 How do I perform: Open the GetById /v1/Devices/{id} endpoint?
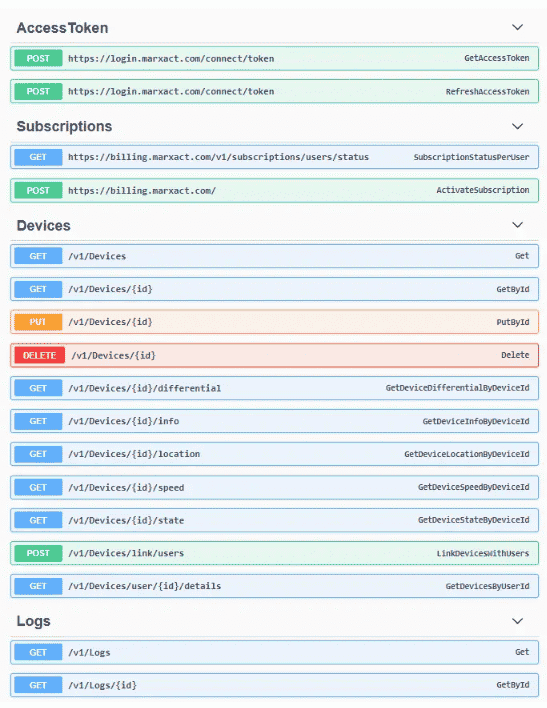tap(274, 289)
